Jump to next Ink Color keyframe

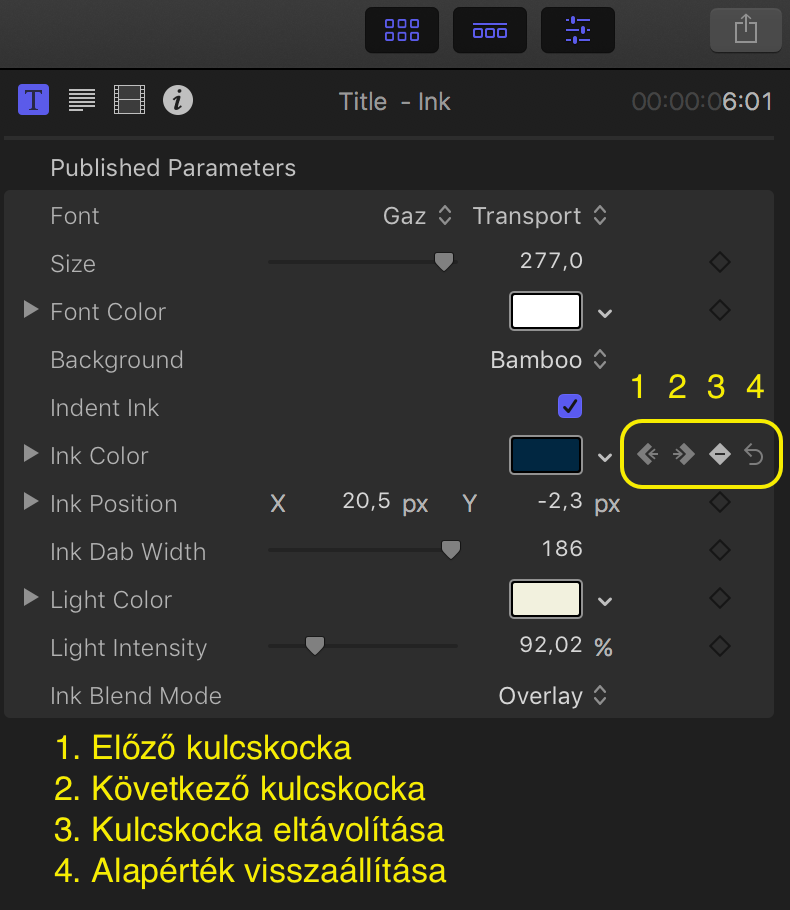(x=684, y=456)
